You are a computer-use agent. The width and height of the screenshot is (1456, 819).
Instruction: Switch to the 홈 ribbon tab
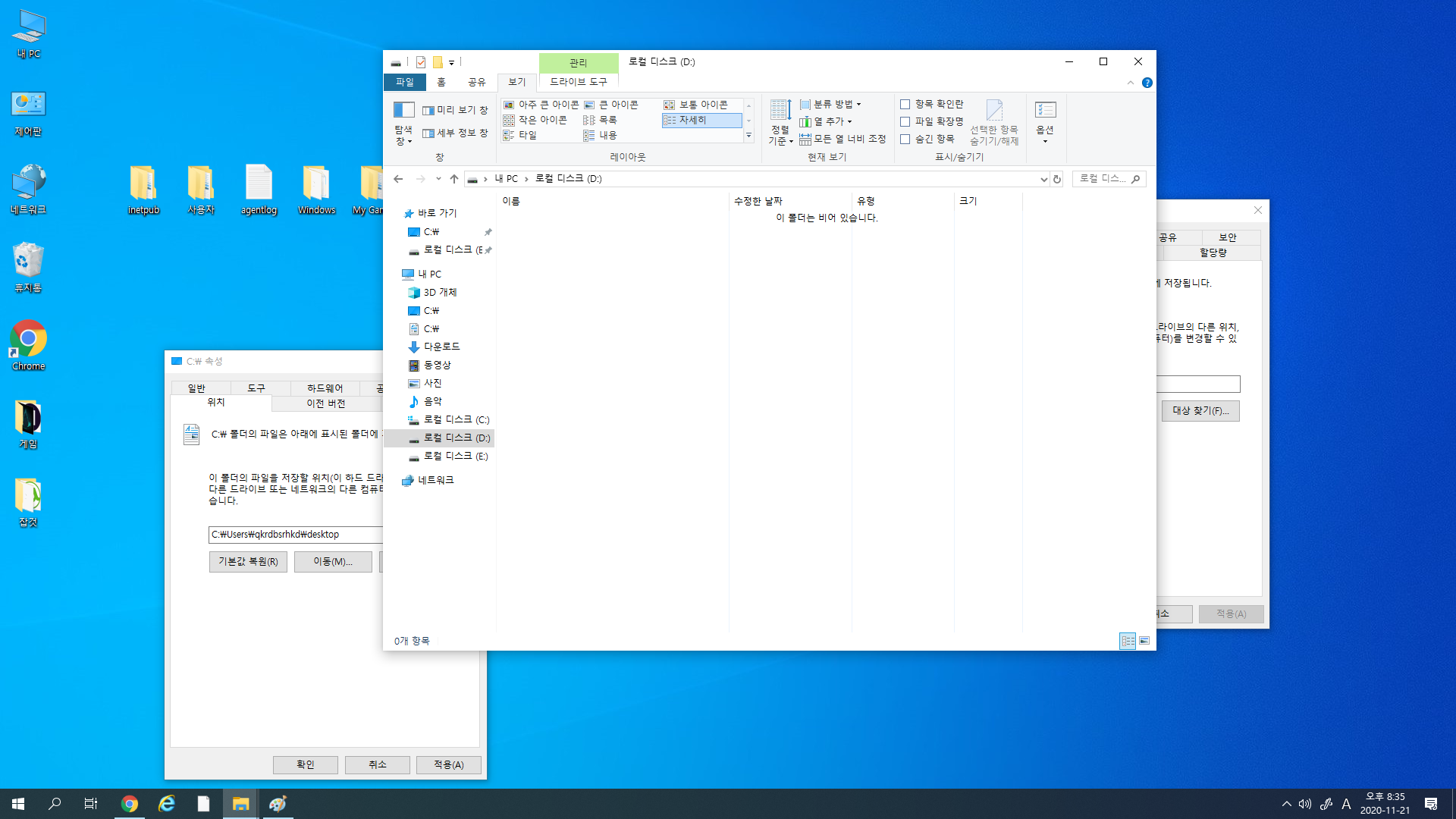coord(441,82)
